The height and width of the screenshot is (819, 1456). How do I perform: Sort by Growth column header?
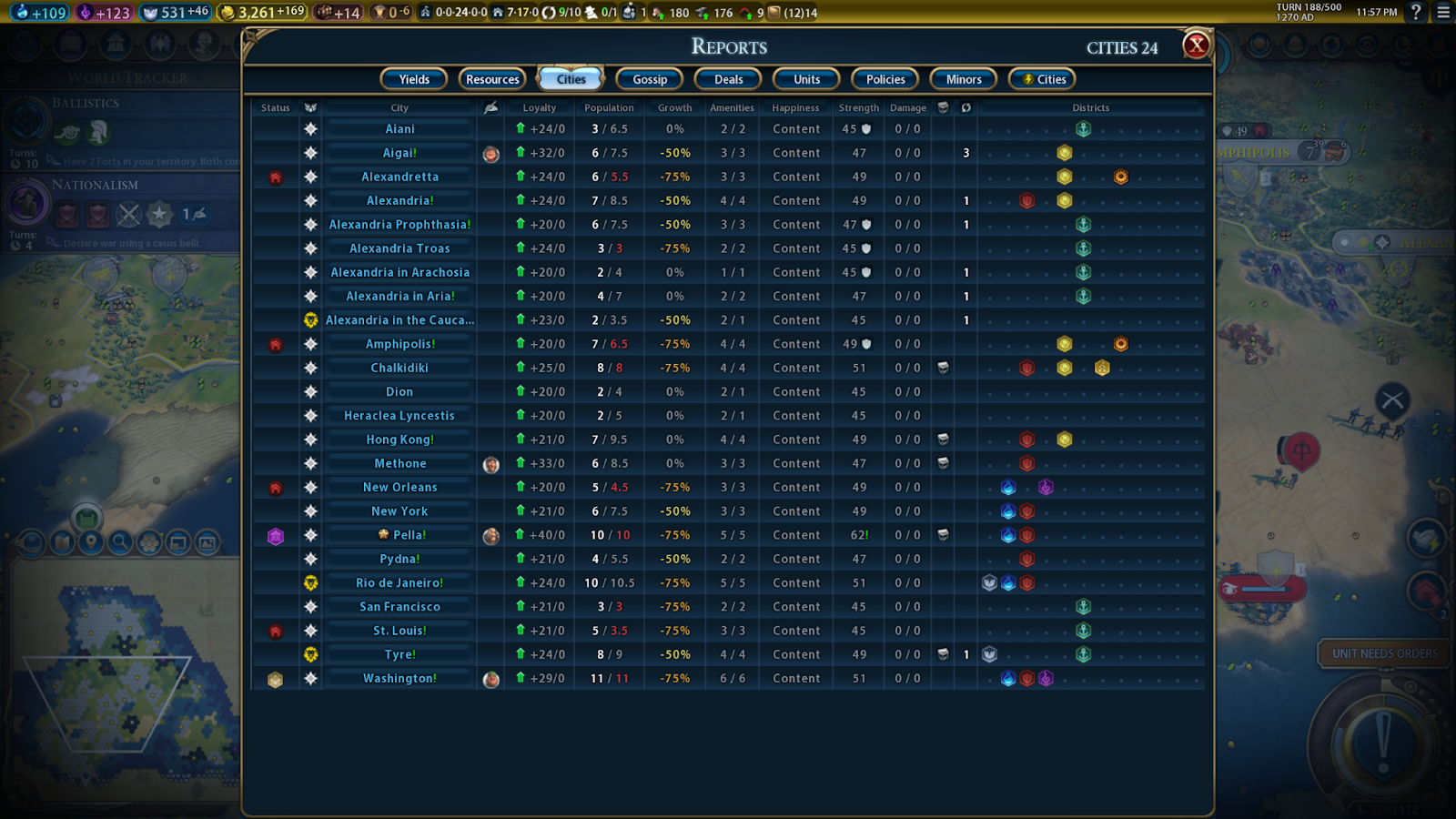pyautogui.click(x=674, y=107)
